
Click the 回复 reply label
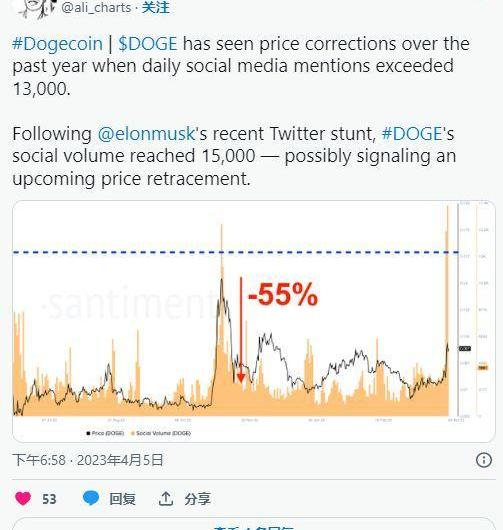tap(122, 499)
